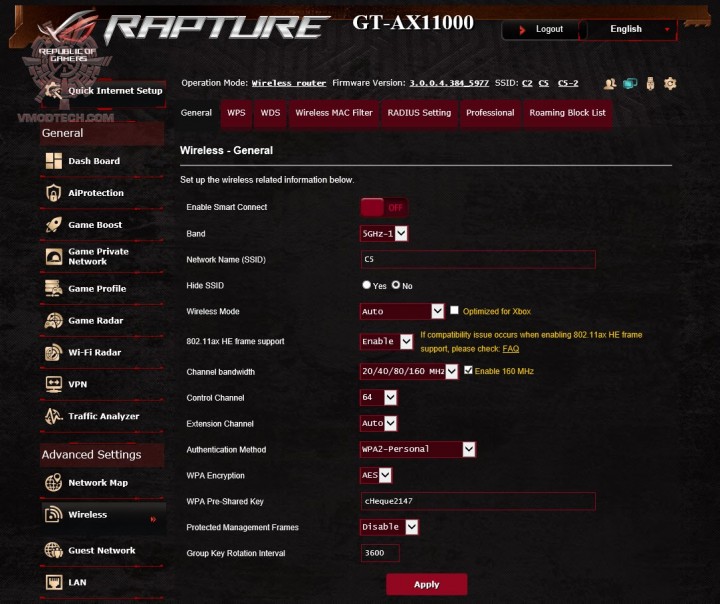The height and width of the screenshot is (604, 720).
Task: Switch to the Professional tab
Action: pyautogui.click(x=490, y=113)
